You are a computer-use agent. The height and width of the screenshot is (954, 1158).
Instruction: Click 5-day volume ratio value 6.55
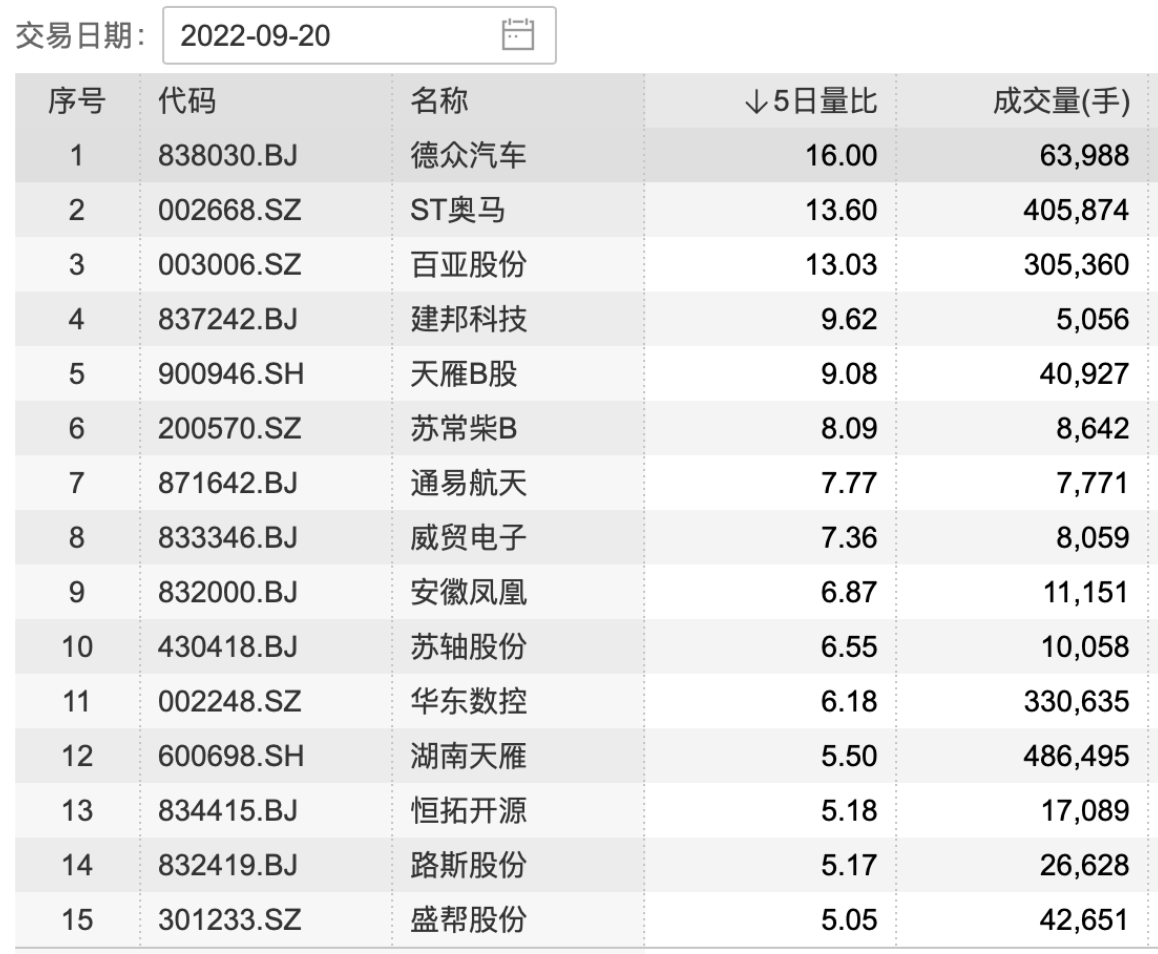pos(849,647)
